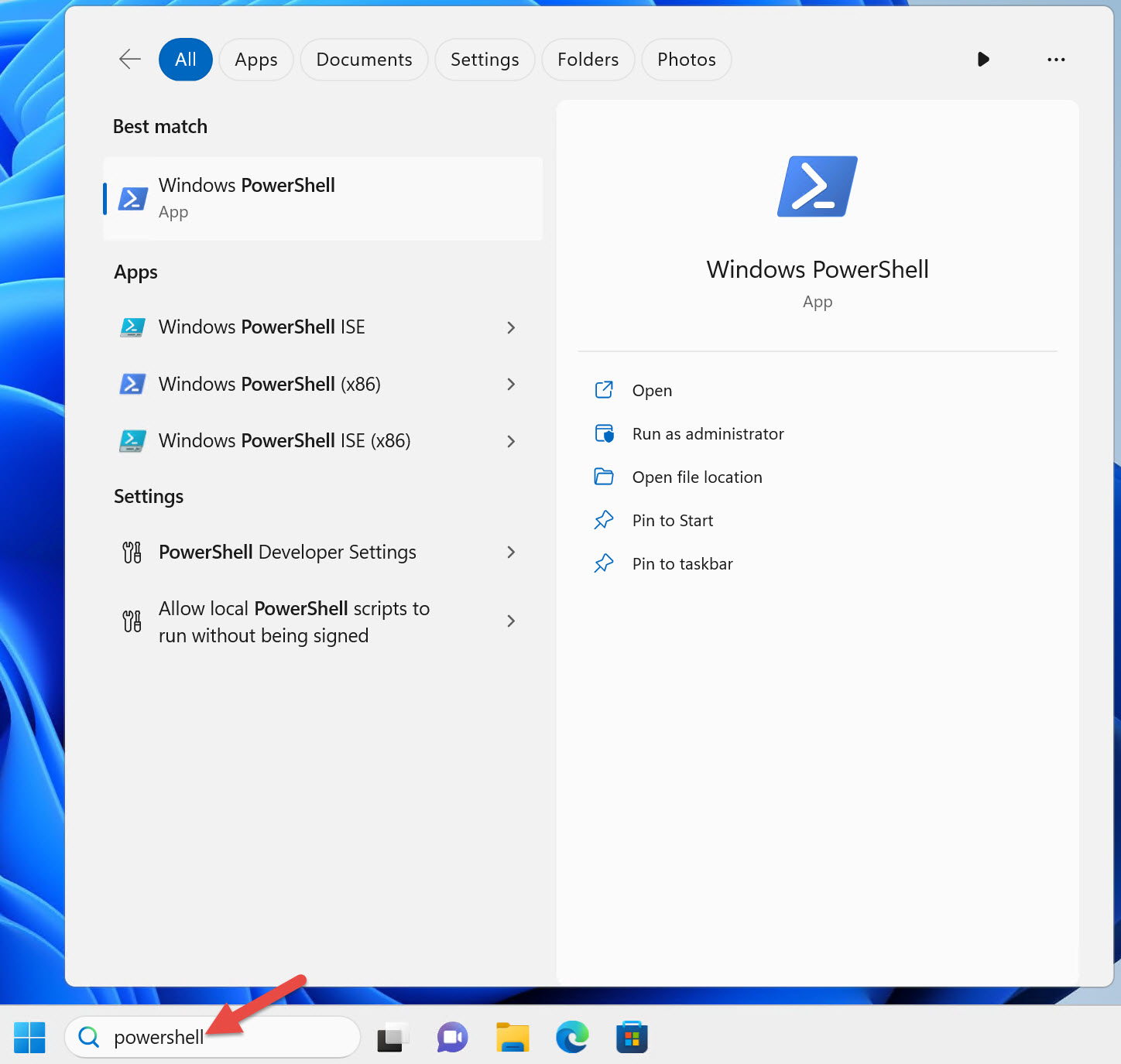Pin Windows PowerShell to Start
The height and width of the screenshot is (1064, 1121).
(x=672, y=520)
